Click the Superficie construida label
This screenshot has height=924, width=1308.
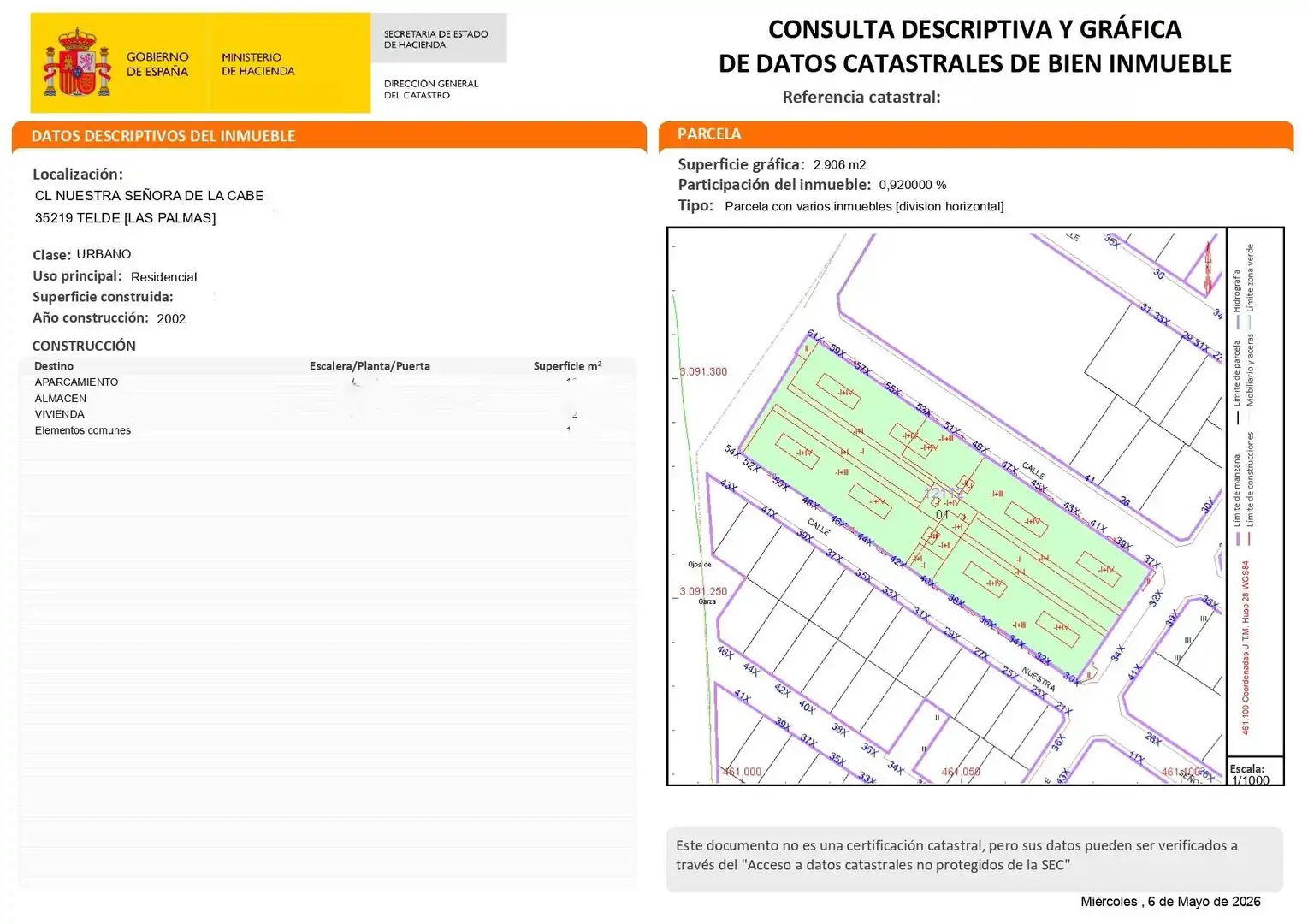103,297
